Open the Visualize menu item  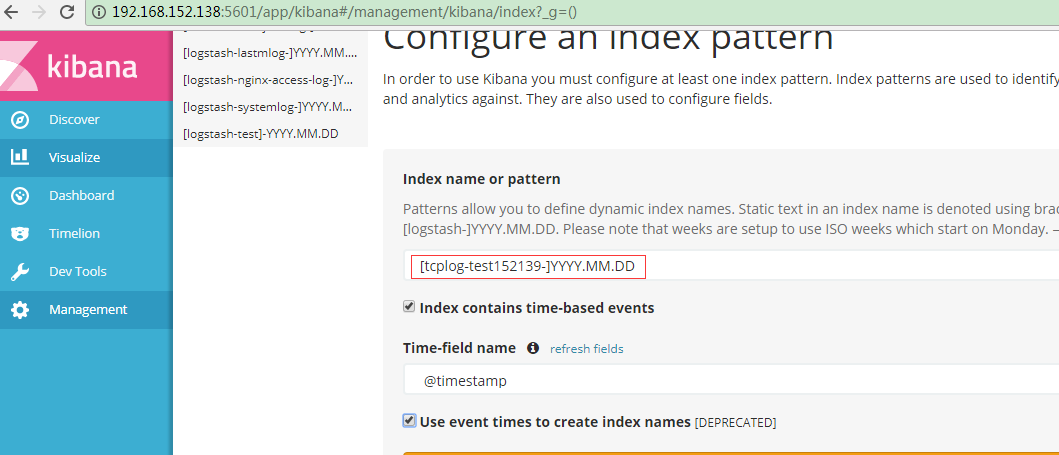[86, 158]
